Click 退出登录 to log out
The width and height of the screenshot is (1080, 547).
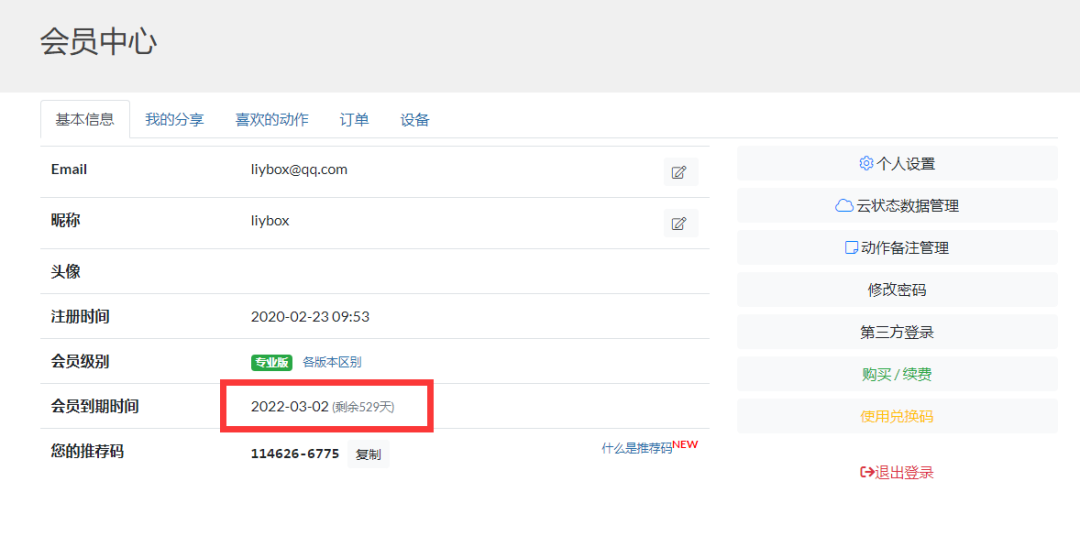tap(897, 473)
